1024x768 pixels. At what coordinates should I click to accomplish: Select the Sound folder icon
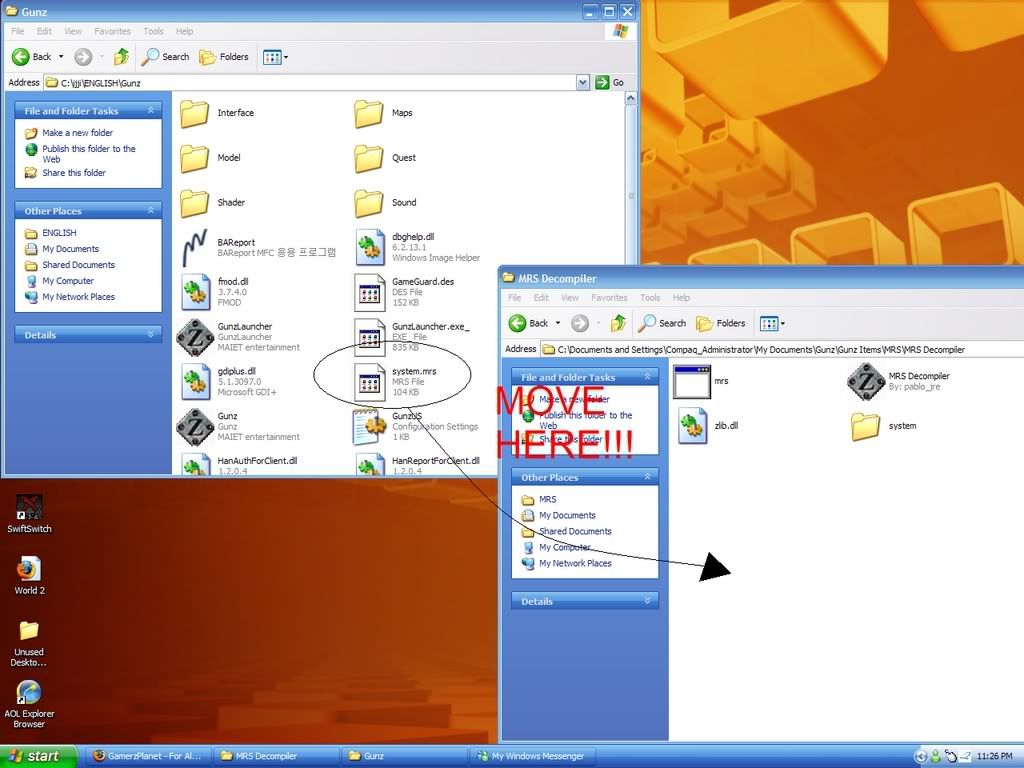click(369, 203)
